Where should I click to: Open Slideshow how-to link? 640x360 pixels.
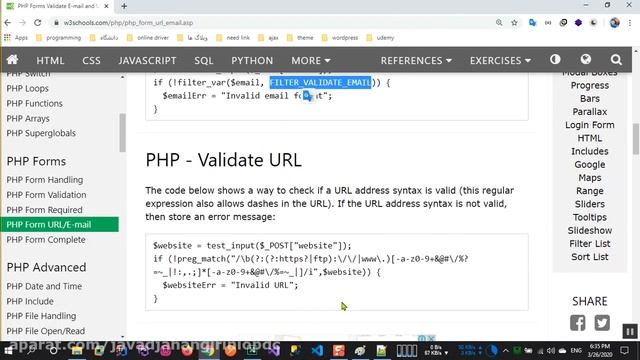pos(589,231)
